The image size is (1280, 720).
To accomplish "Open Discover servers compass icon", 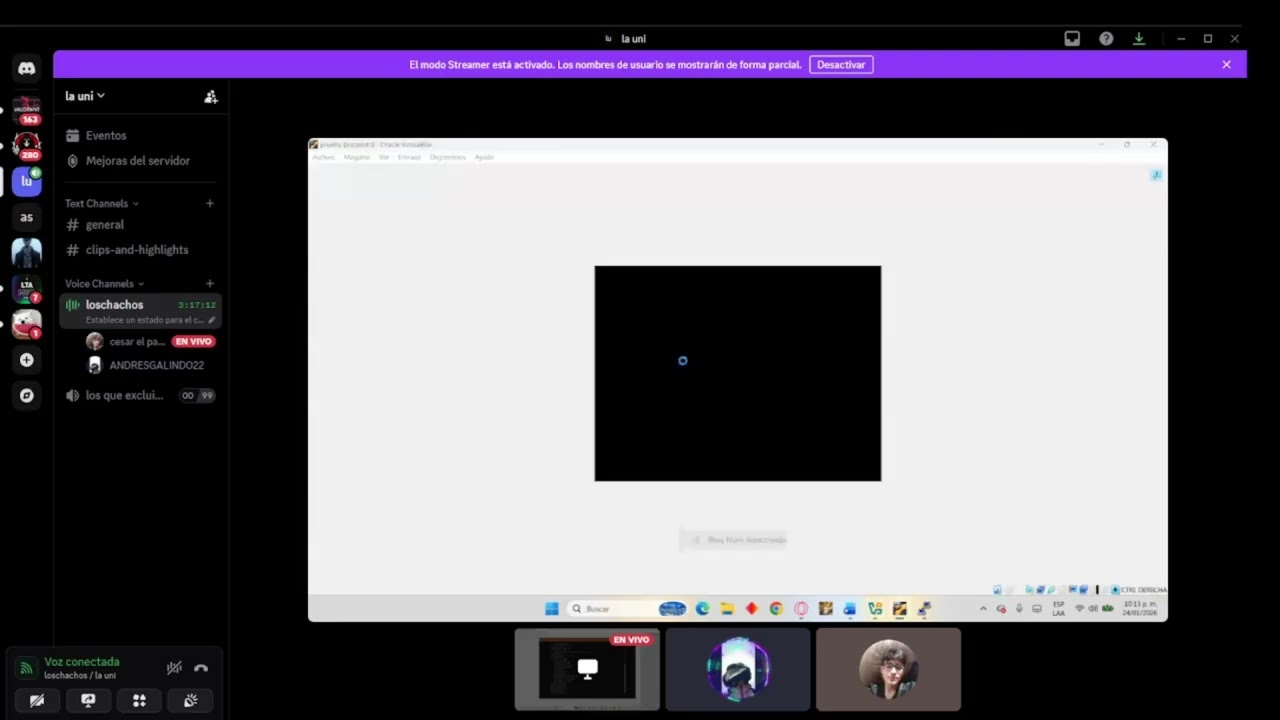I will point(27,396).
